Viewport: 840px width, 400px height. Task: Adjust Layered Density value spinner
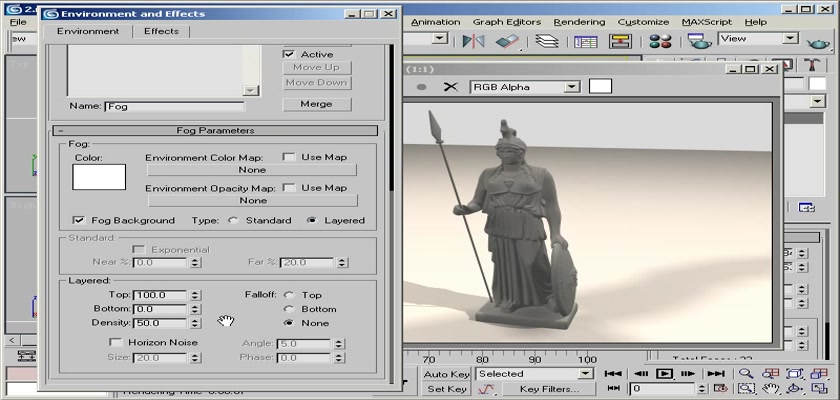coord(195,323)
